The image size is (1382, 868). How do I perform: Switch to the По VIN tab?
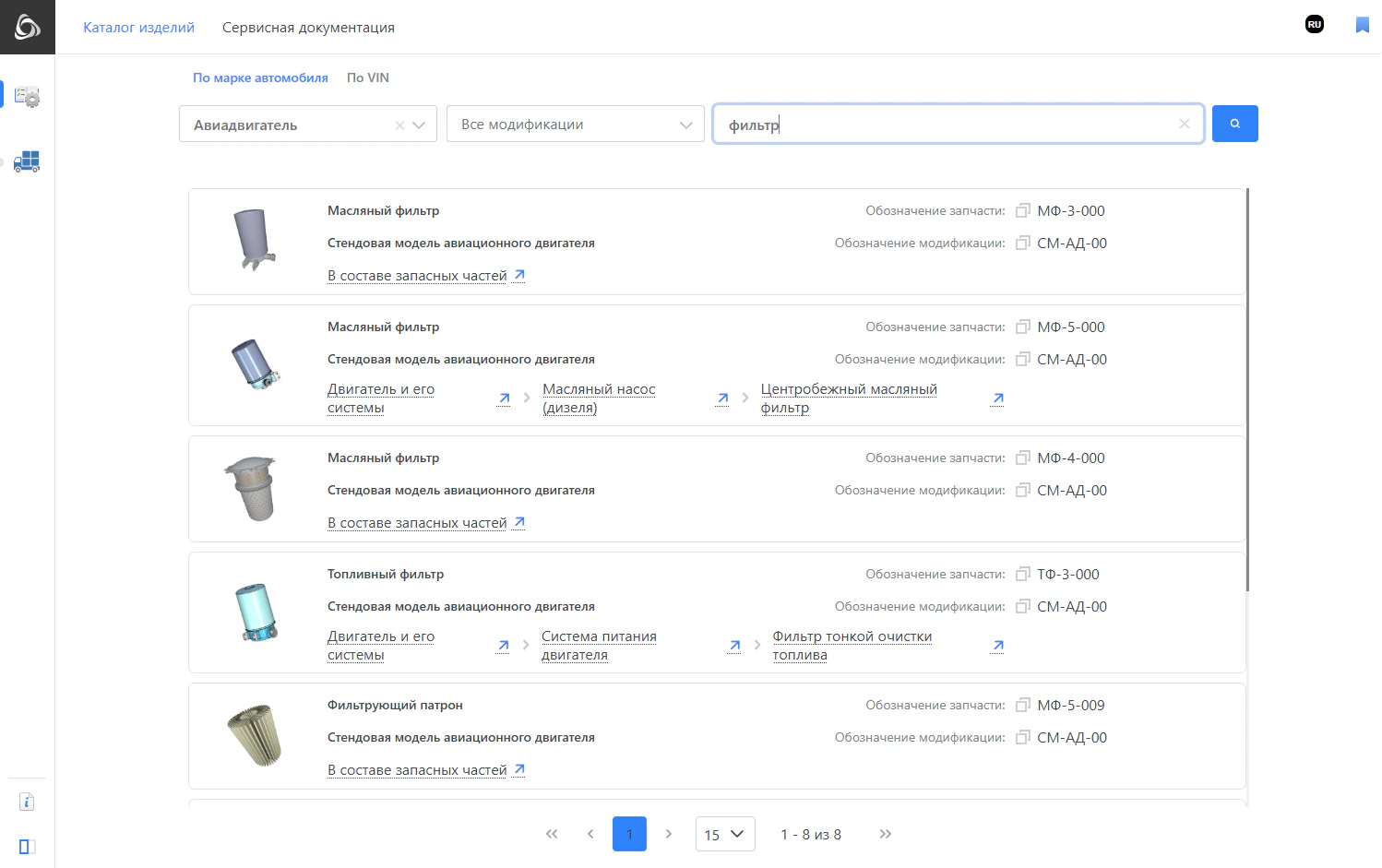tap(367, 77)
